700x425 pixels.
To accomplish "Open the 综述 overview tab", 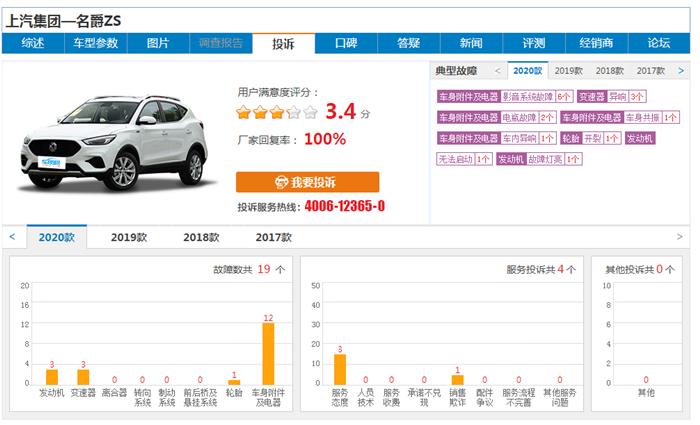I will [33, 43].
